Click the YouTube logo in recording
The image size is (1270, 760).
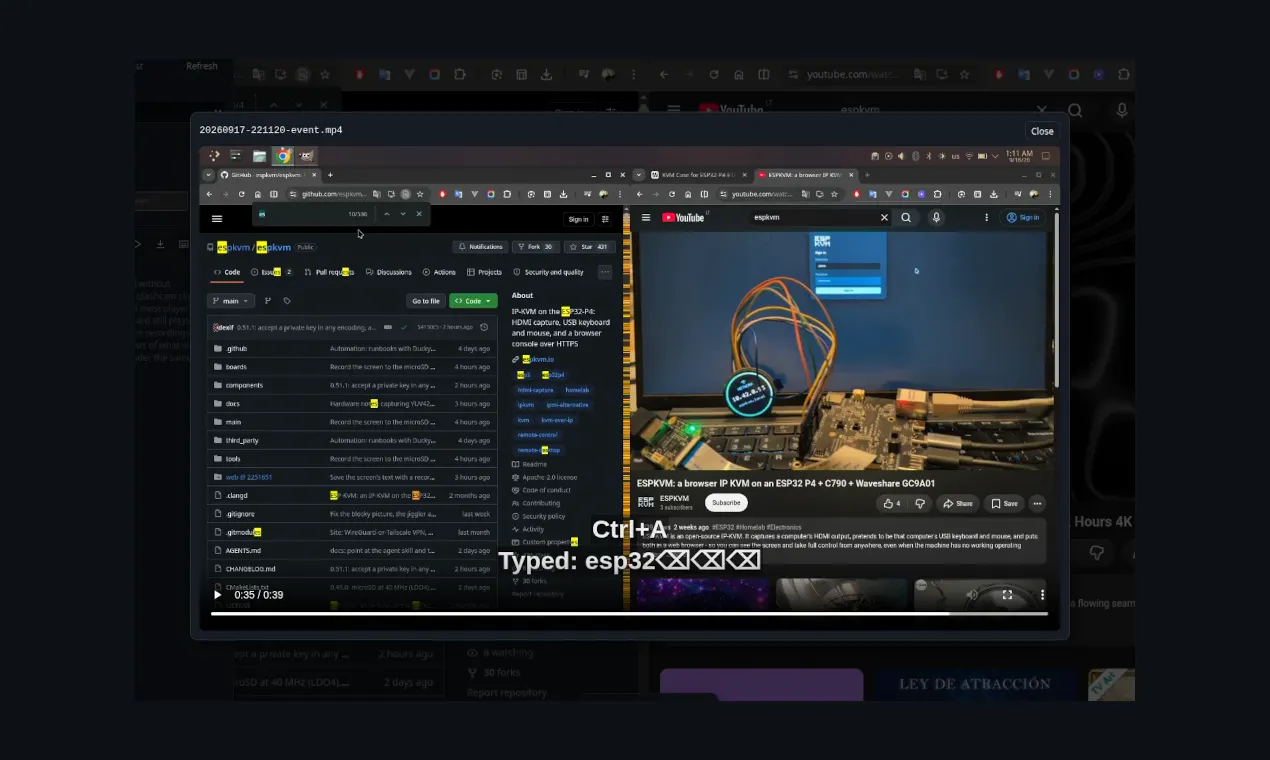pyautogui.click(x=683, y=217)
